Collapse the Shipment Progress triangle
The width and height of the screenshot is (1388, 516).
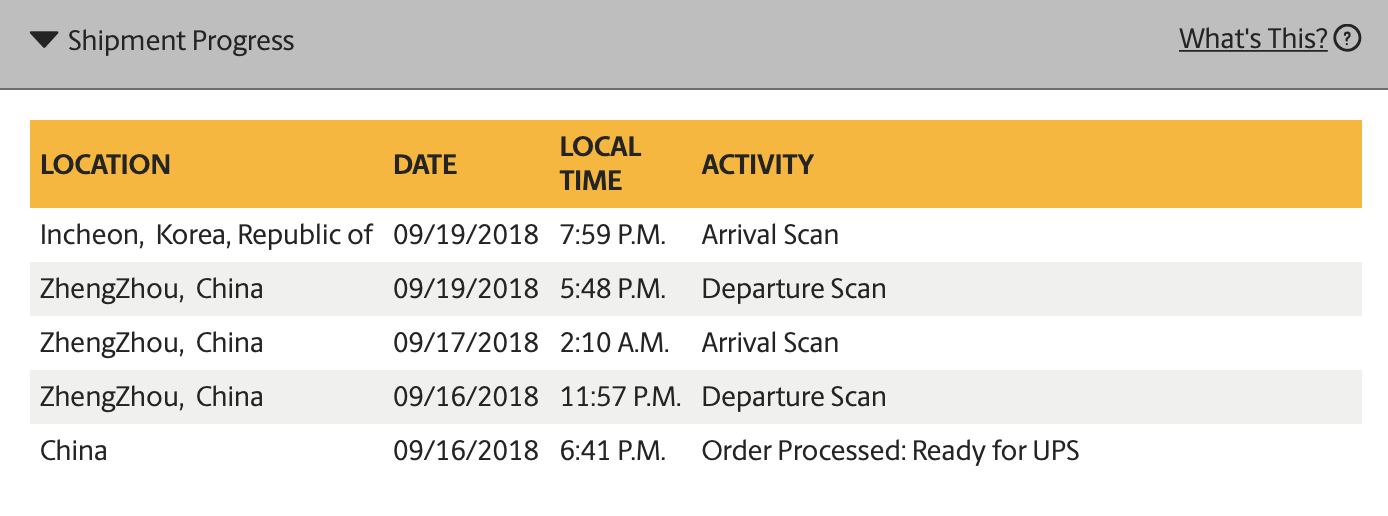[44, 41]
